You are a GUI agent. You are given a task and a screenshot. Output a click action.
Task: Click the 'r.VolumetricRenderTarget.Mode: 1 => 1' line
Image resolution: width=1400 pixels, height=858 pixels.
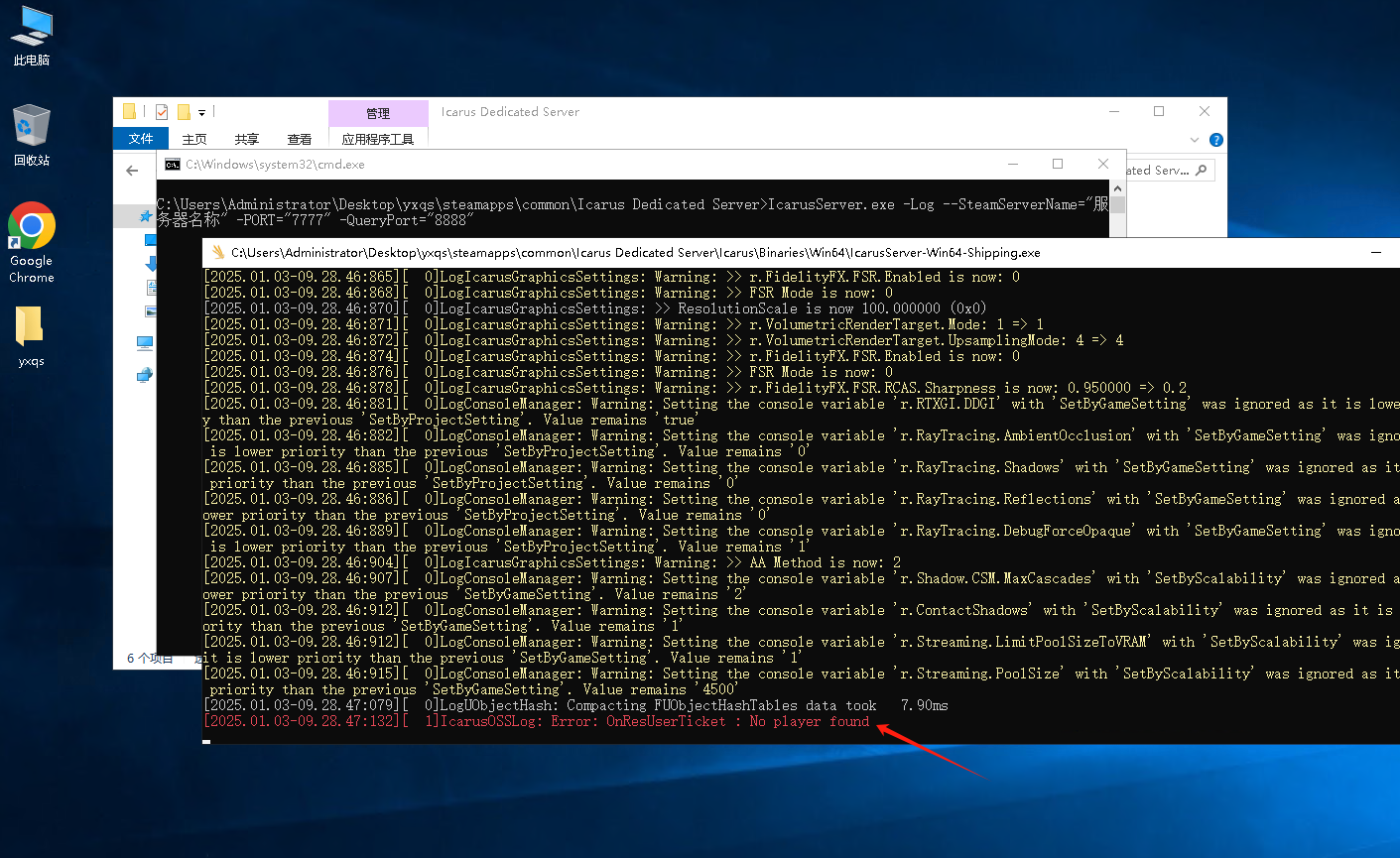[x=624, y=324]
